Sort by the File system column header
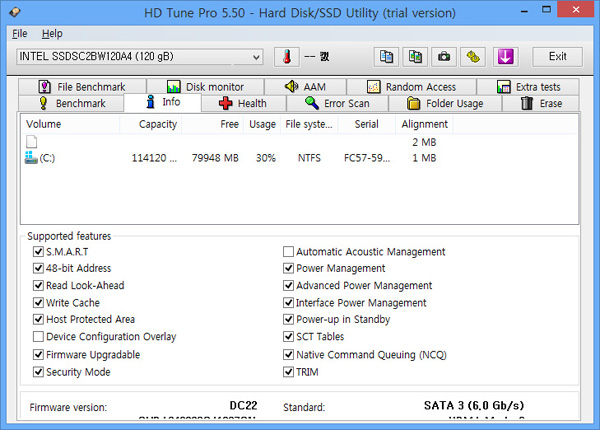Screen dimensions: 600x430 [309, 124]
